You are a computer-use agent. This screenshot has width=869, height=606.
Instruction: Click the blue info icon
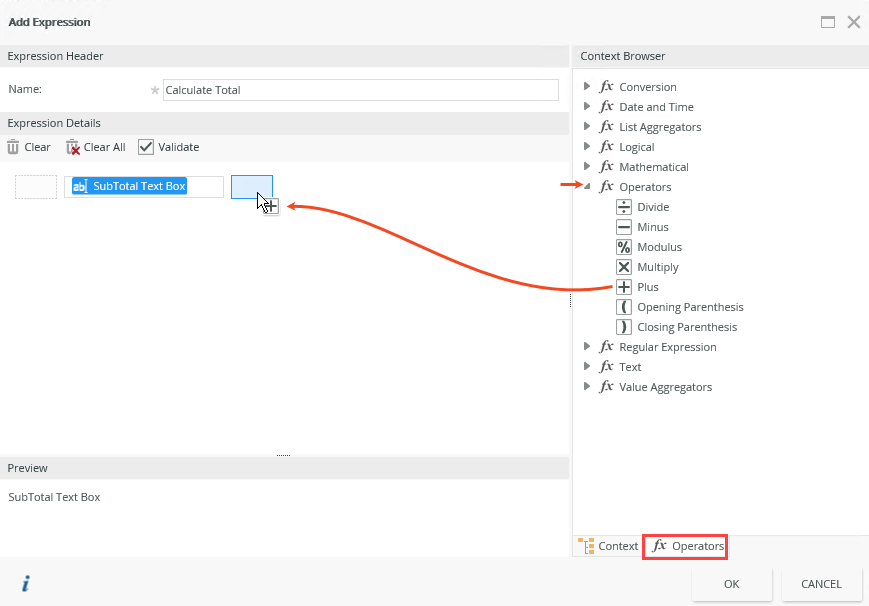(26, 584)
